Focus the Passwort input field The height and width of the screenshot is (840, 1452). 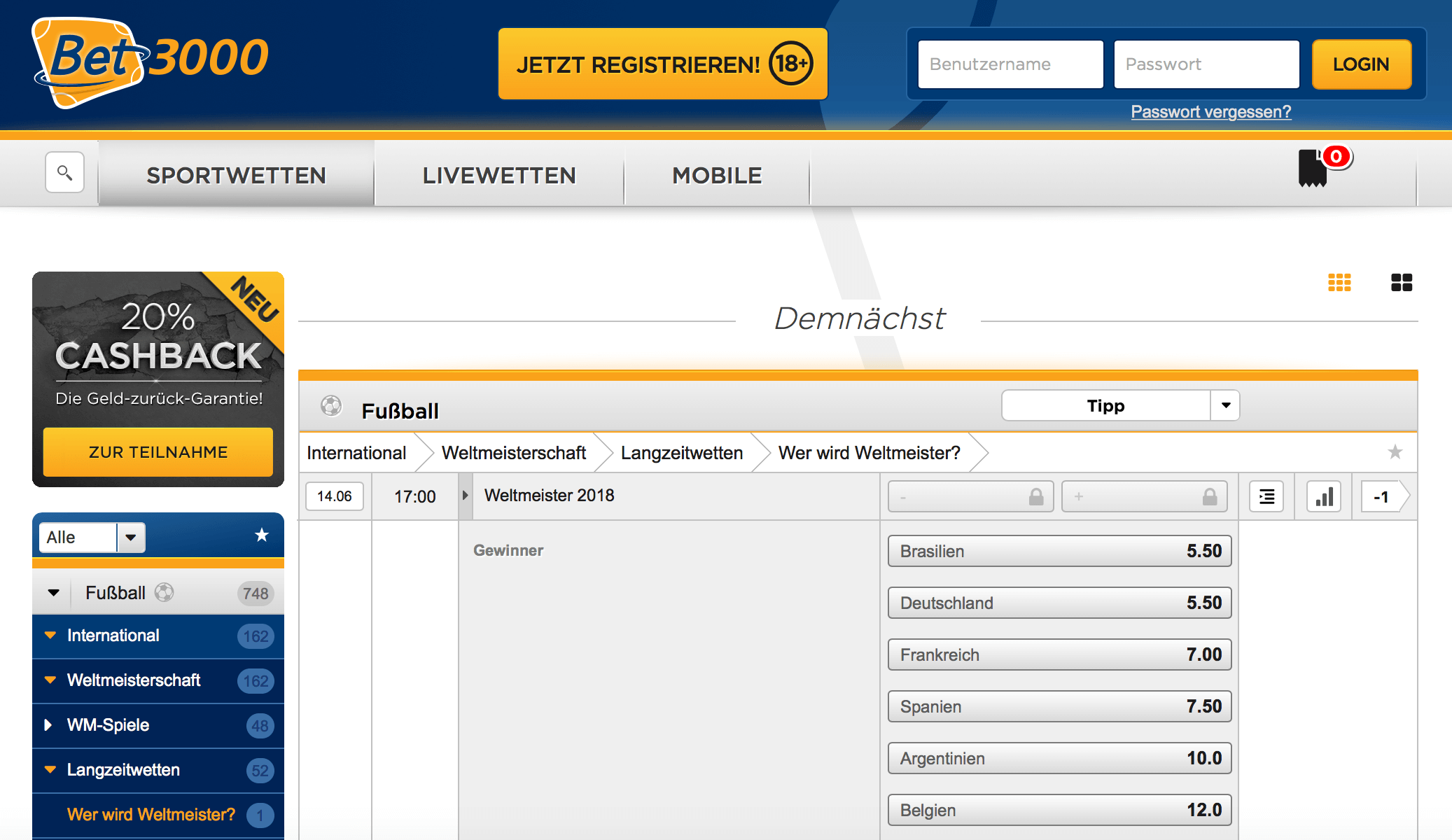coord(1206,64)
